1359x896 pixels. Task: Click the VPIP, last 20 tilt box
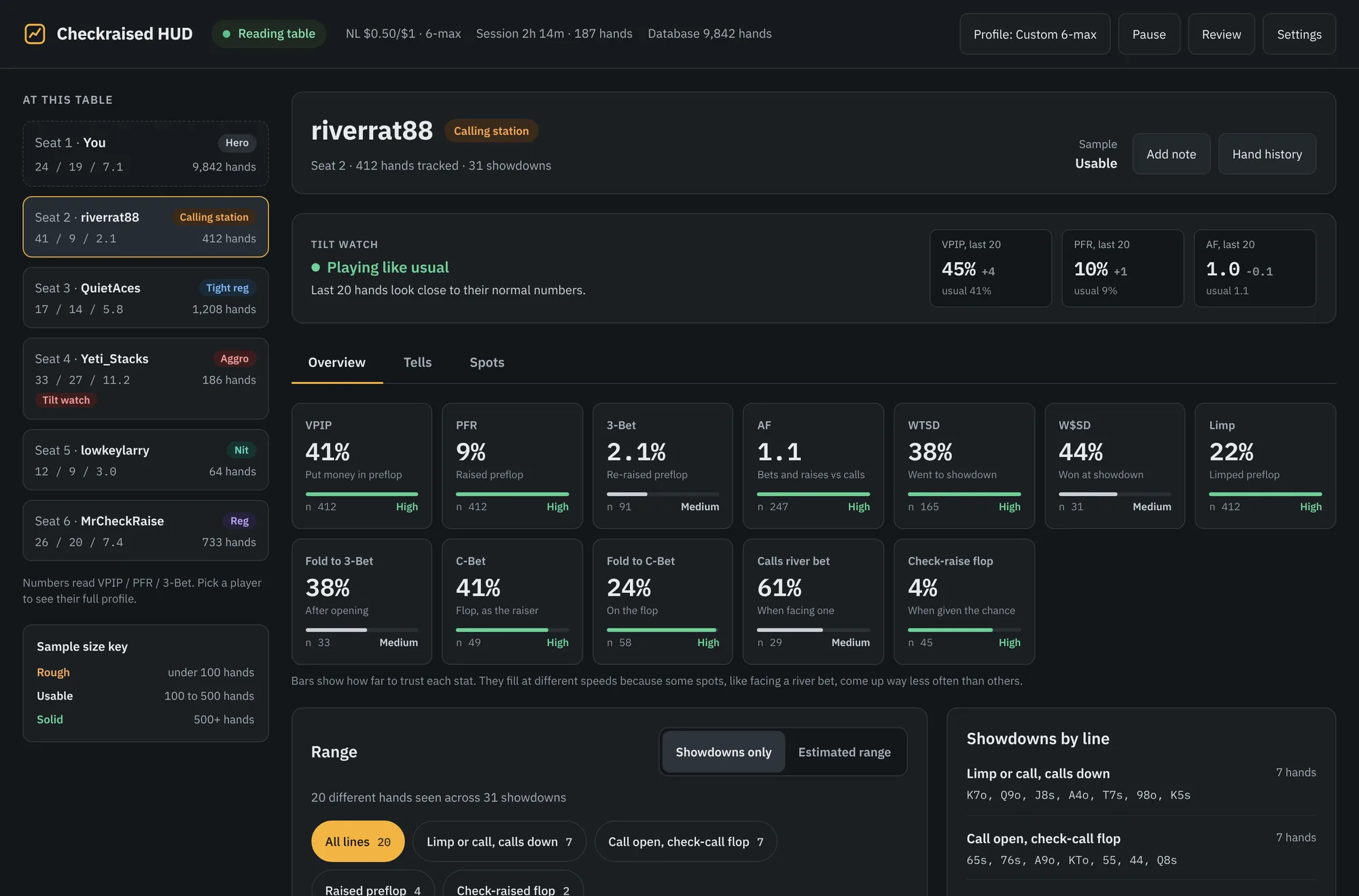pos(991,268)
